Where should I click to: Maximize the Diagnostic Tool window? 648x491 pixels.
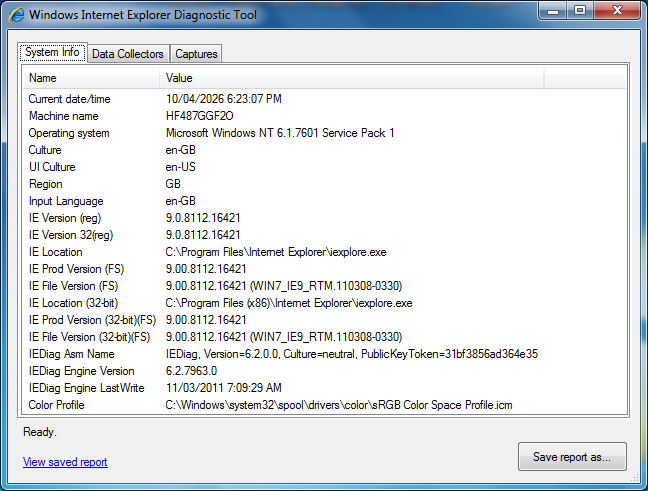(580, 11)
